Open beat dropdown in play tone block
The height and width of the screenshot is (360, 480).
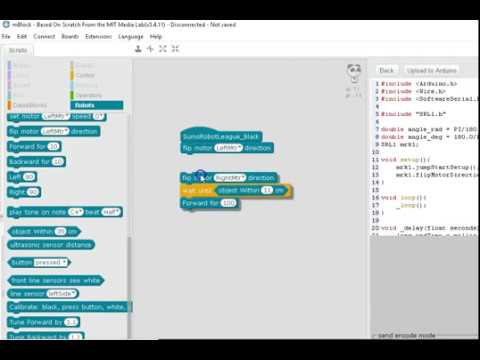(111, 212)
